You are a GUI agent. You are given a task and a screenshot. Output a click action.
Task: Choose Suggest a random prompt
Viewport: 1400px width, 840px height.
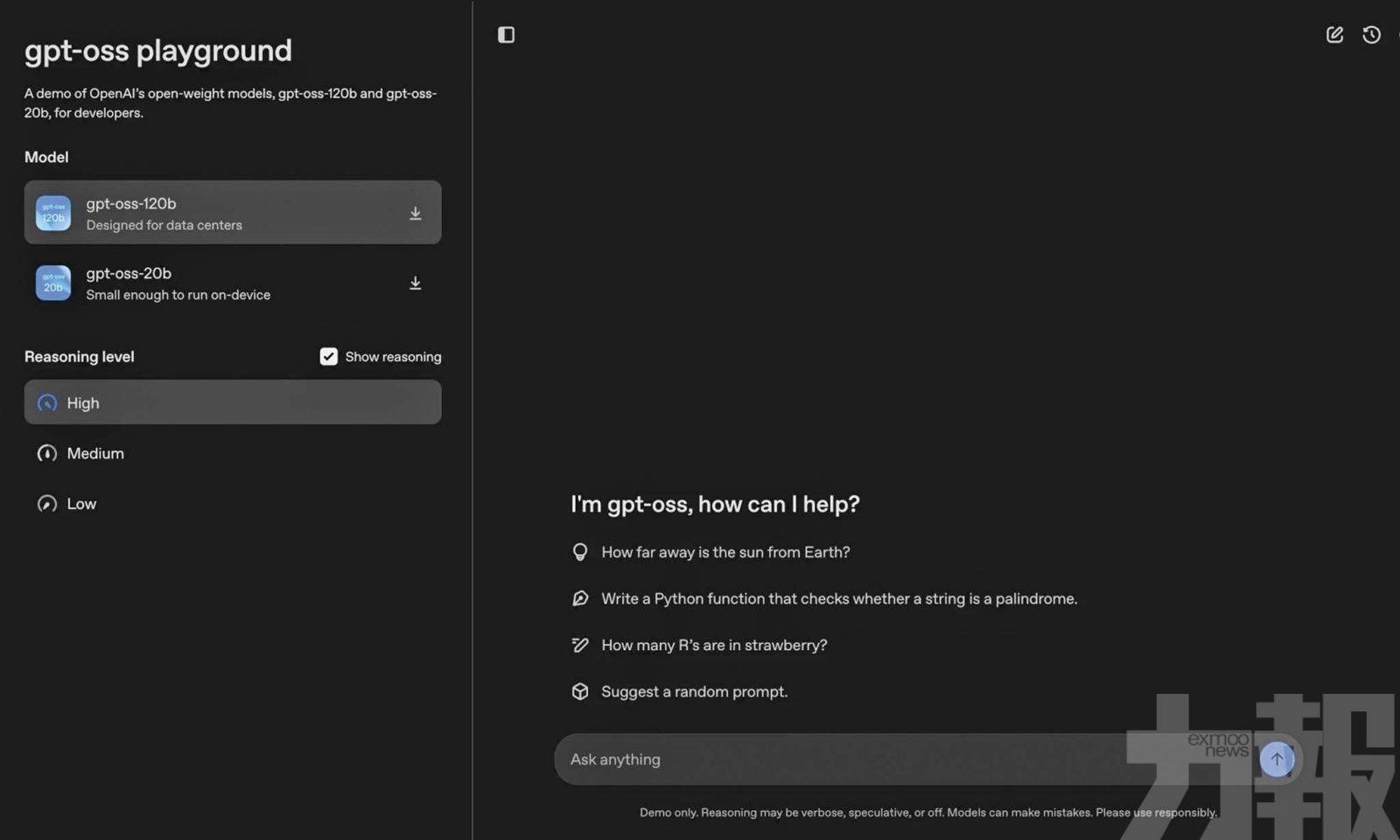tap(694, 691)
